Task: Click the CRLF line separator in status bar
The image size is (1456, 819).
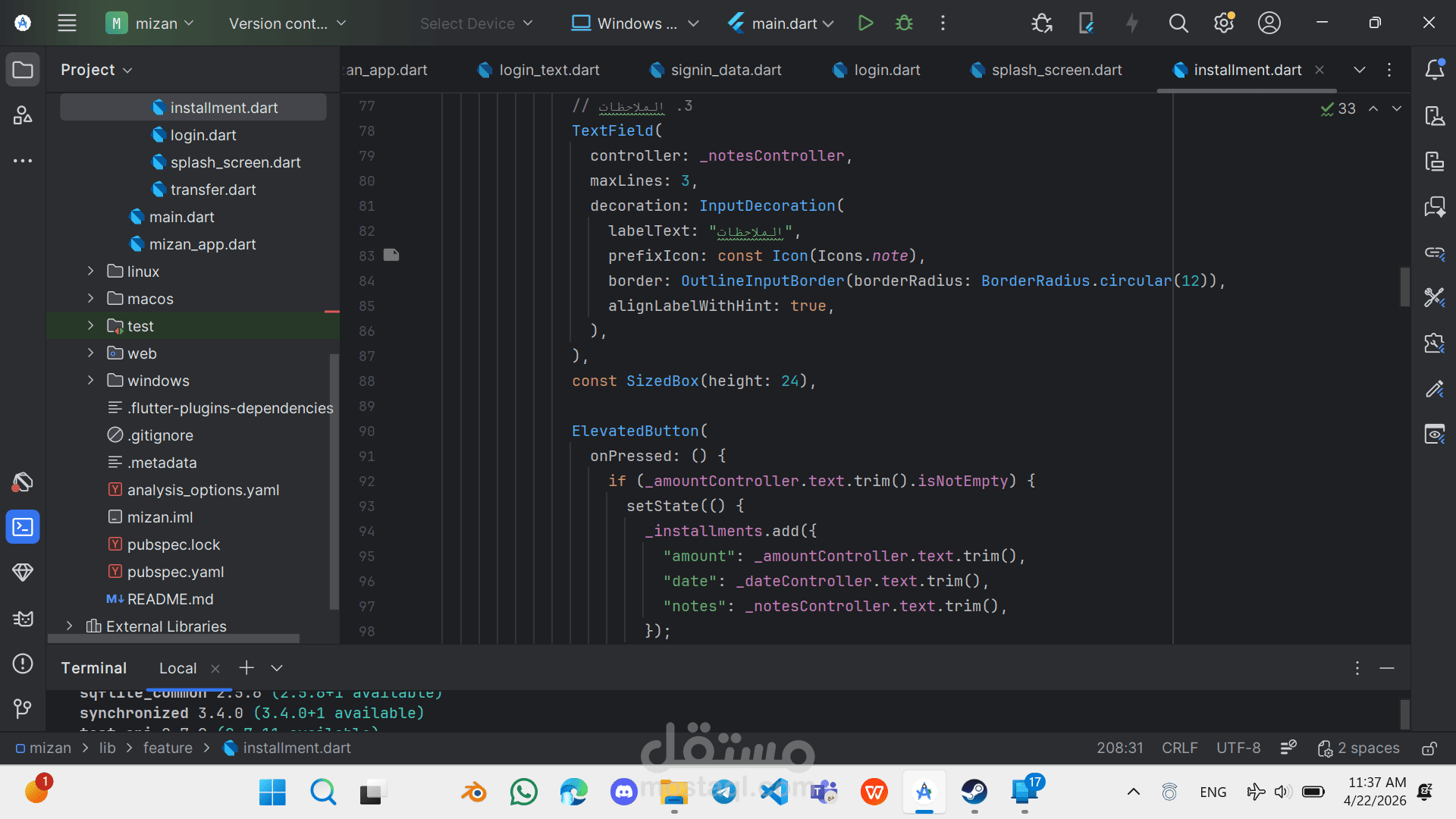Action: [x=1179, y=748]
